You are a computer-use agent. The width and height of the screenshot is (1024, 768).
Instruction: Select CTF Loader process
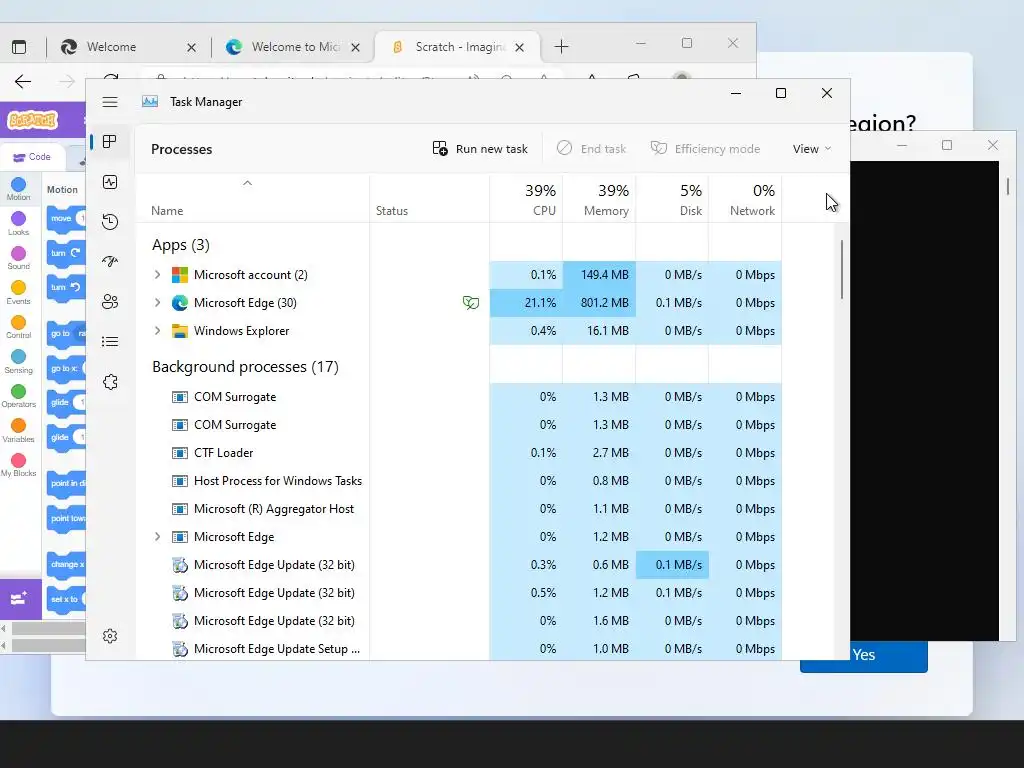(x=458, y=453)
